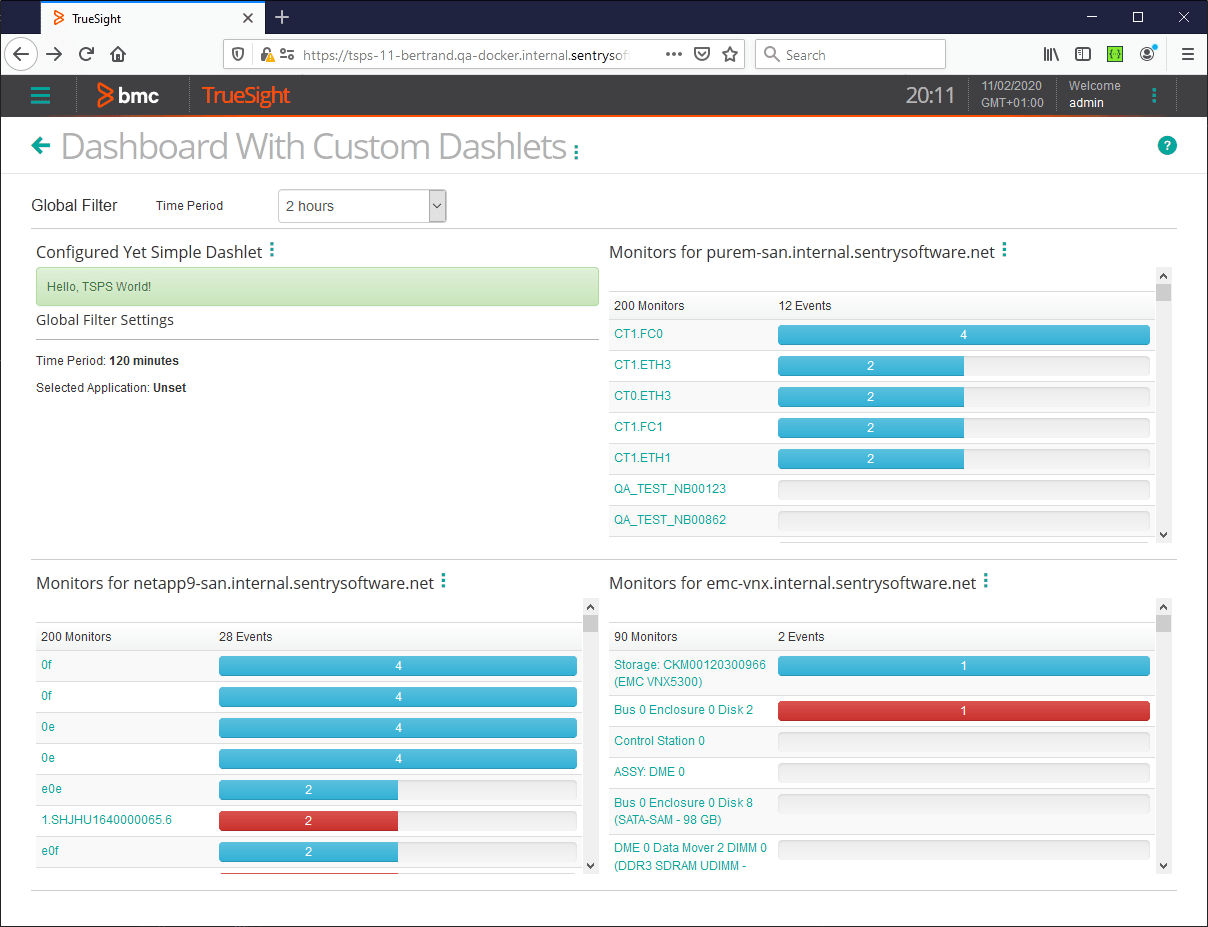Go back using the teal dashboard arrow

(x=41, y=146)
